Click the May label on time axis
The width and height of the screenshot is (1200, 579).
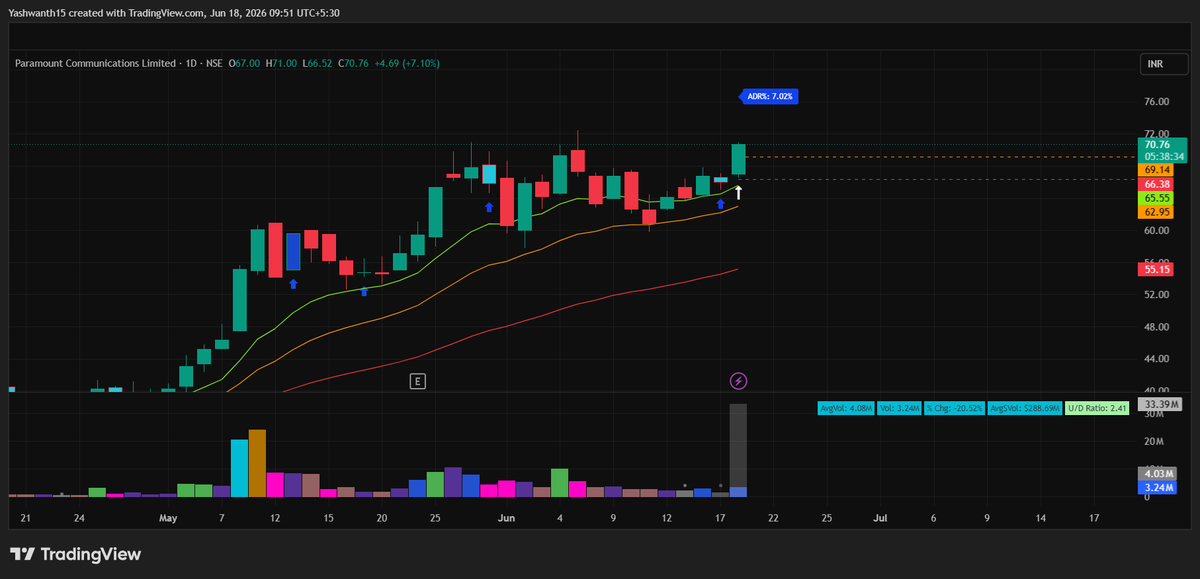click(x=167, y=518)
